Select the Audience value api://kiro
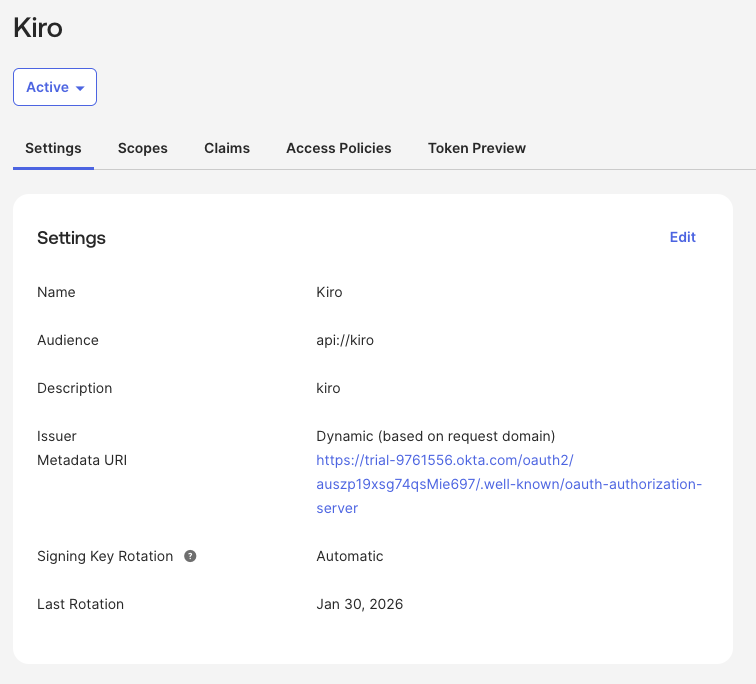Screen dimensions: 756x684 pyautogui.click(x=345, y=340)
